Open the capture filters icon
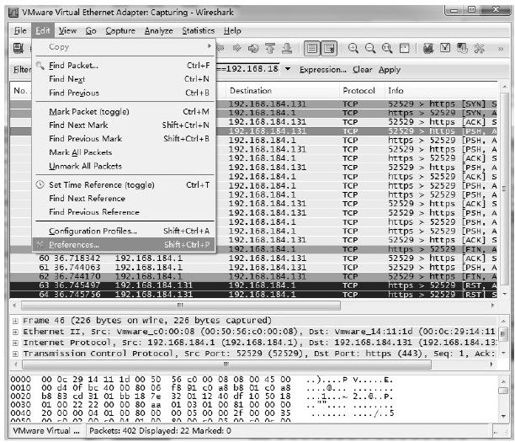This screenshot has width=515, height=442. [x=428, y=49]
